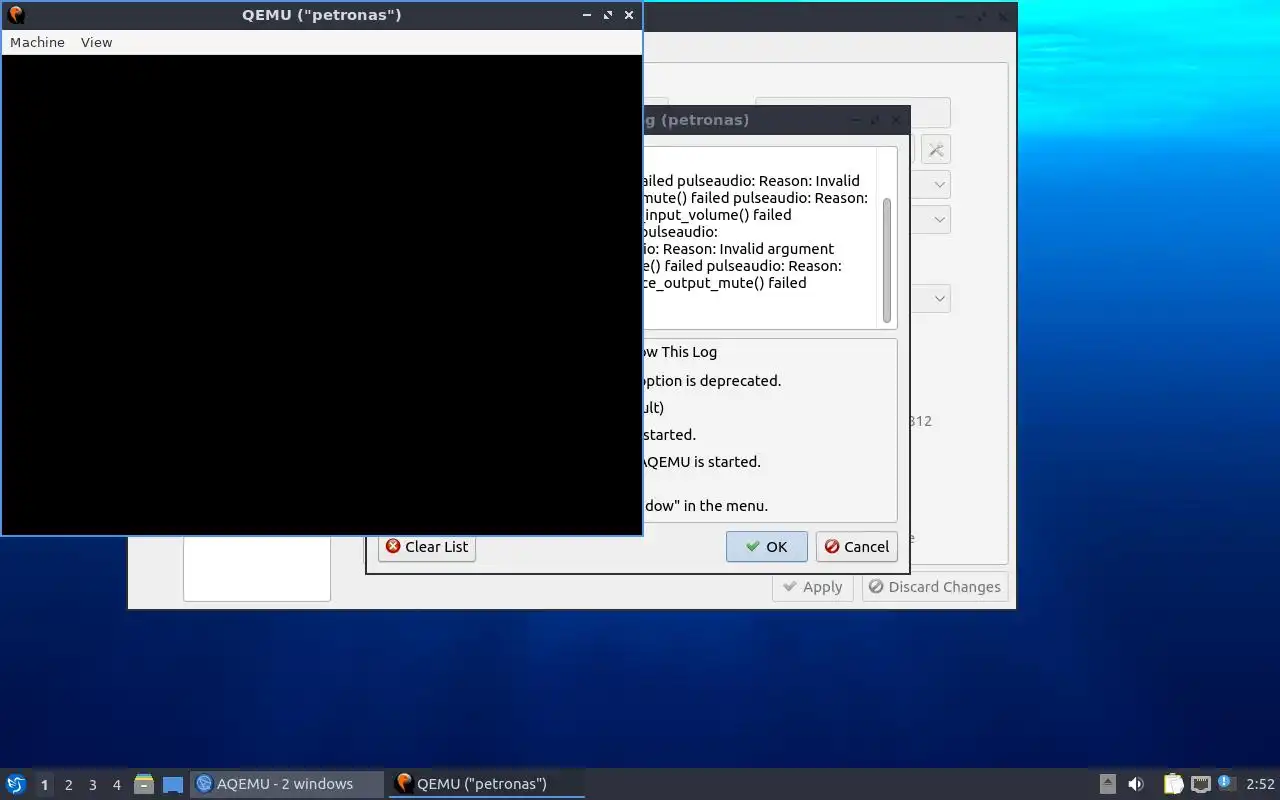Click Apply in the AQEMU window
Viewport: 1280px width, 800px height.
(x=813, y=586)
